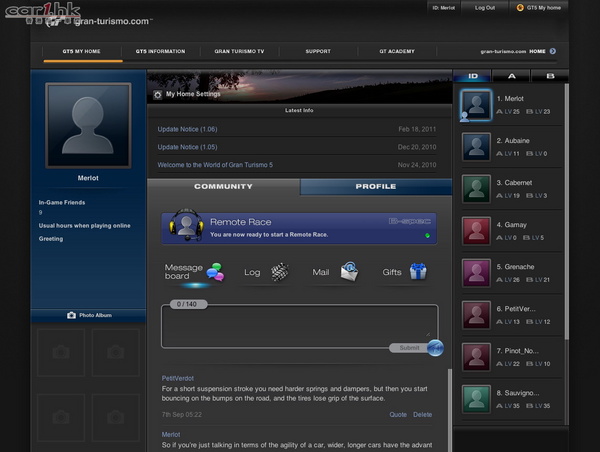Open the GT ACADEMY navigation tab

pos(397,51)
